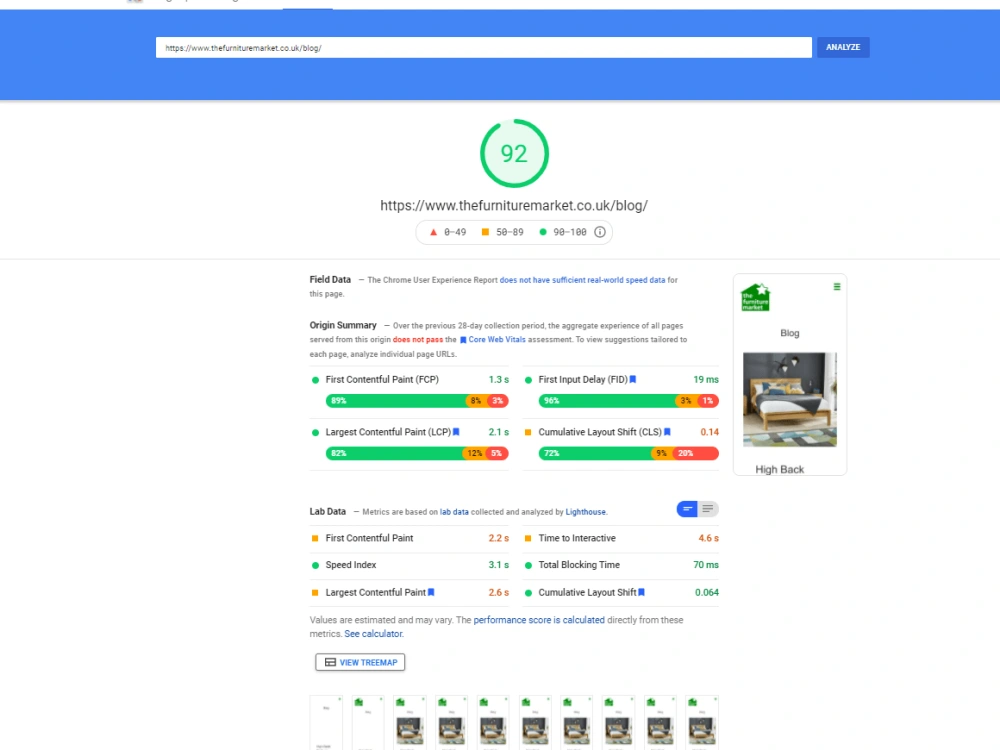This screenshot has width=1000, height=750.
Task: Click the bookmark icon by lab Largest Contentful Paint
Action: tap(431, 592)
